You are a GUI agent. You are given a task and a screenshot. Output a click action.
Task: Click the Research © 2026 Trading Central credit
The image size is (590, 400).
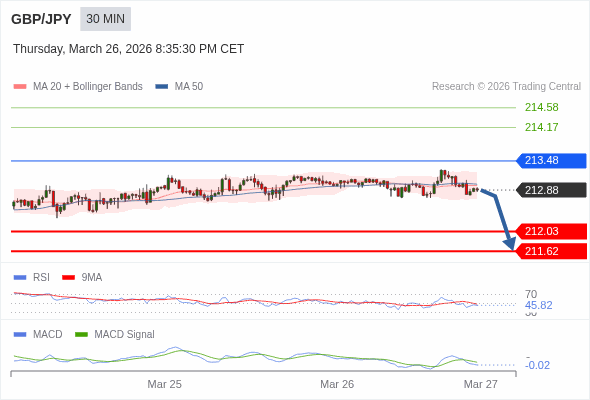point(506,87)
